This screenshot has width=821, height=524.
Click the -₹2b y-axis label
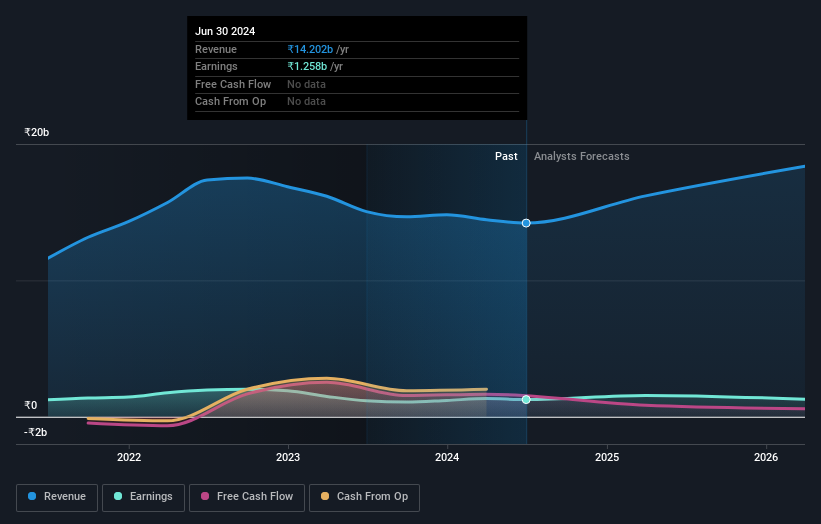click(35, 432)
